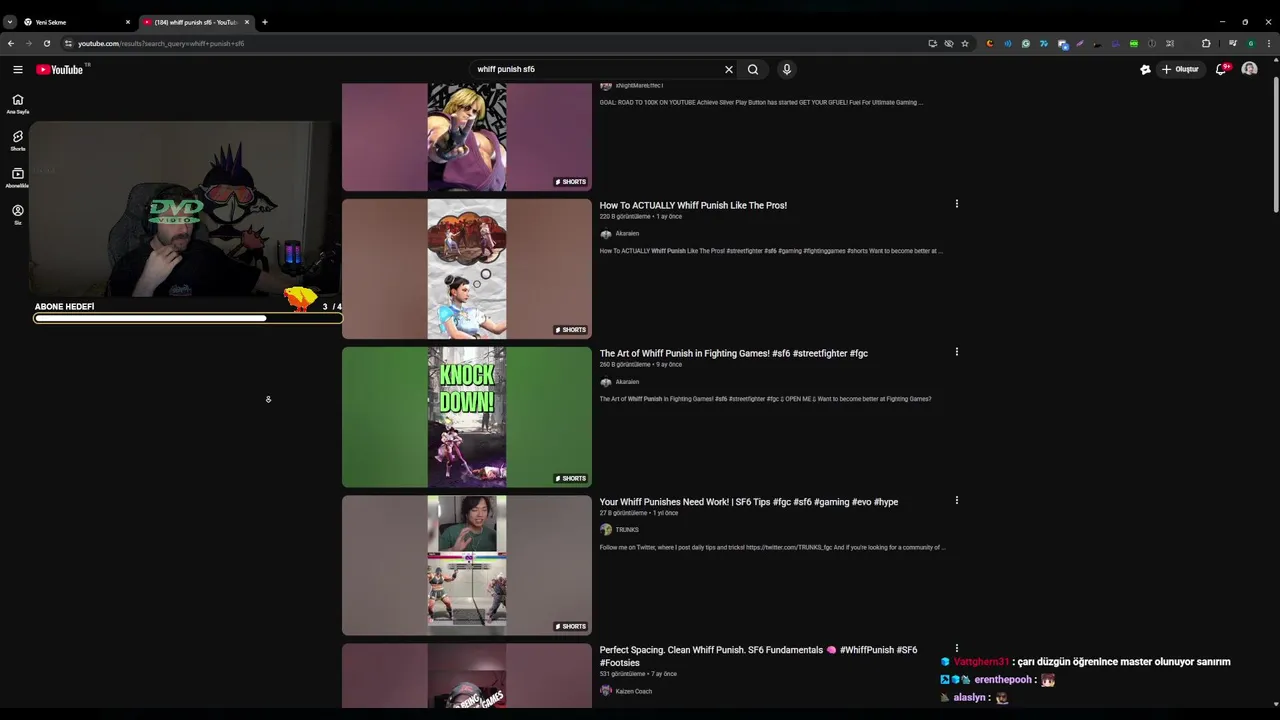Click the '27 B görüntüleme' view count text

(x=624, y=513)
